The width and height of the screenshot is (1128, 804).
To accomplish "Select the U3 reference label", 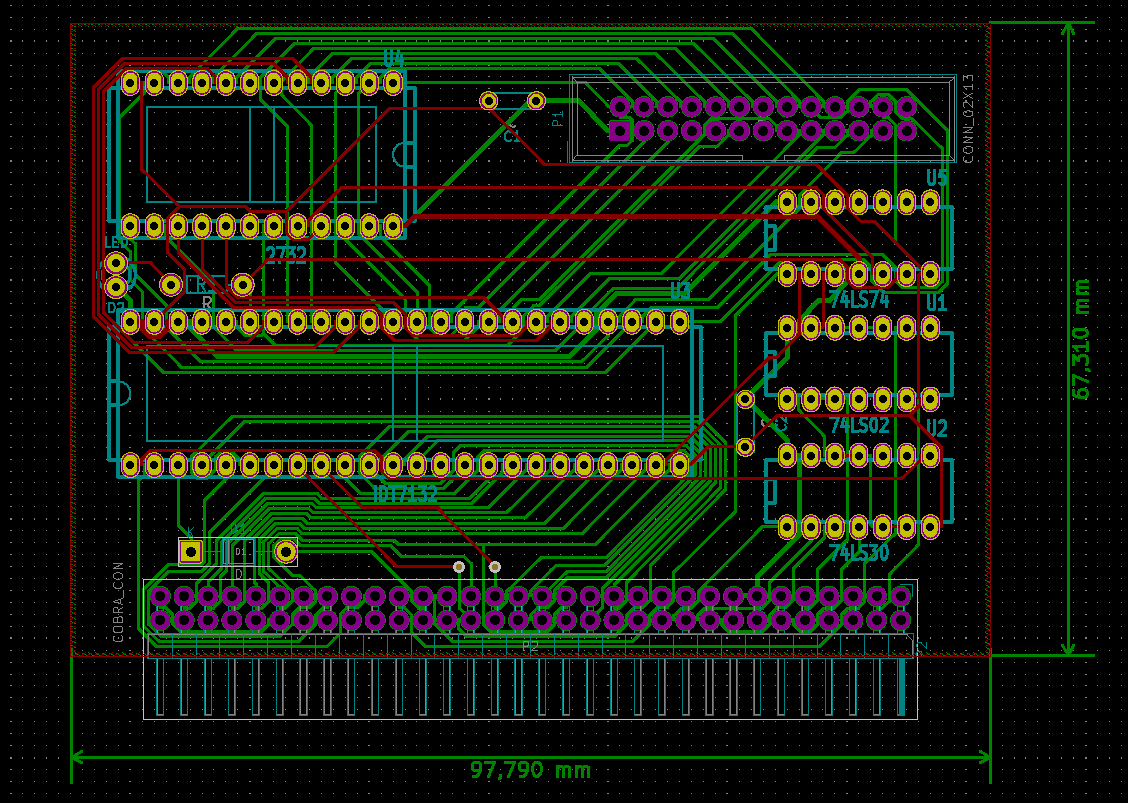I will [681, 291].
